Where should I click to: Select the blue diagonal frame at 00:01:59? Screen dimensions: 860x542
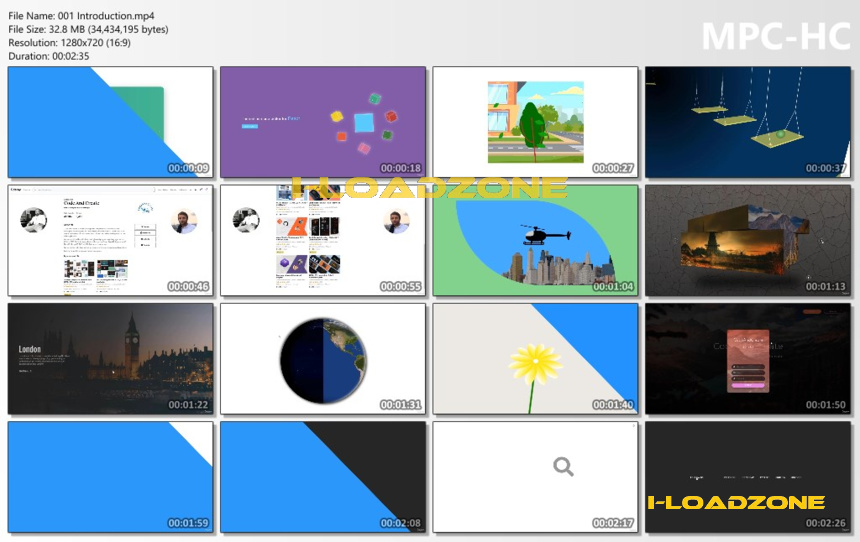pos(110,477)
